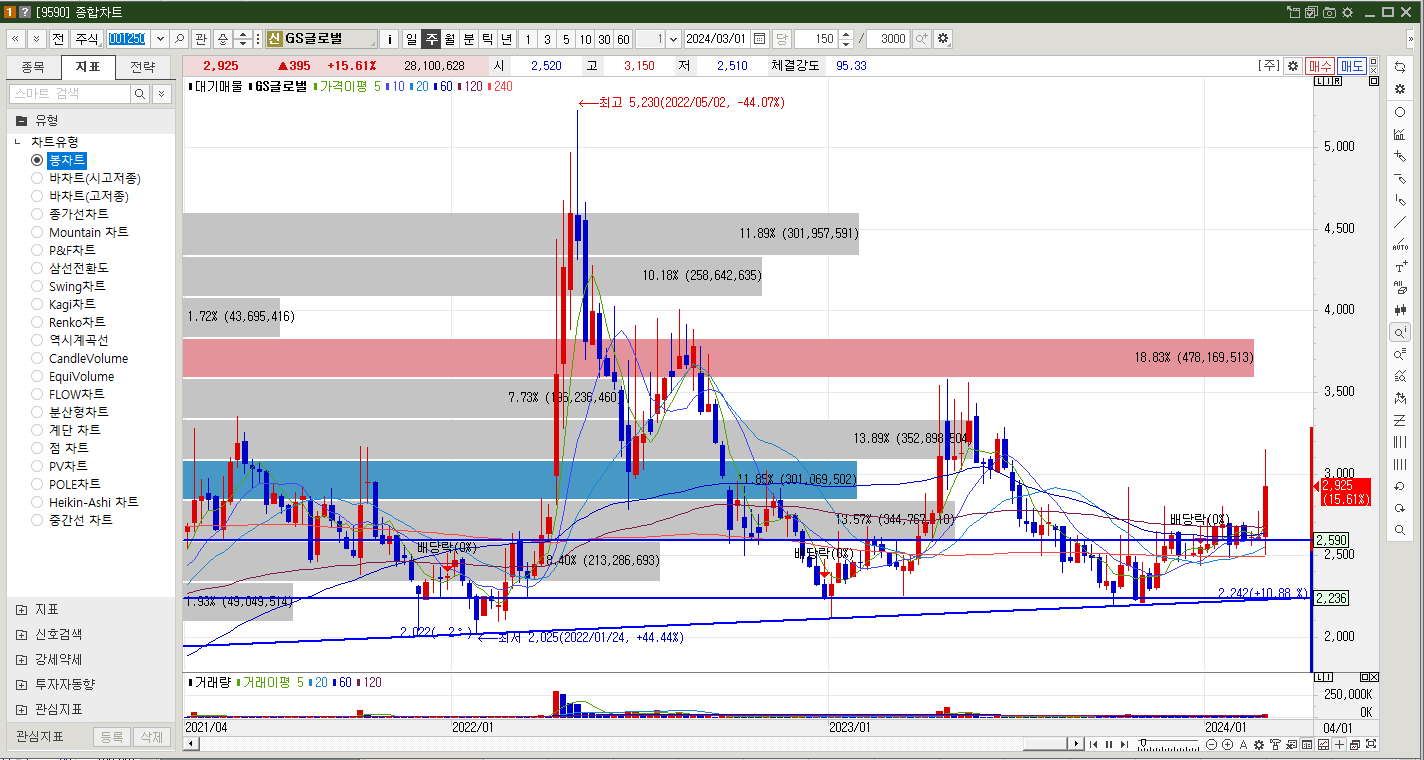Click the highlighted magnifier info tool

point(1400,332)
